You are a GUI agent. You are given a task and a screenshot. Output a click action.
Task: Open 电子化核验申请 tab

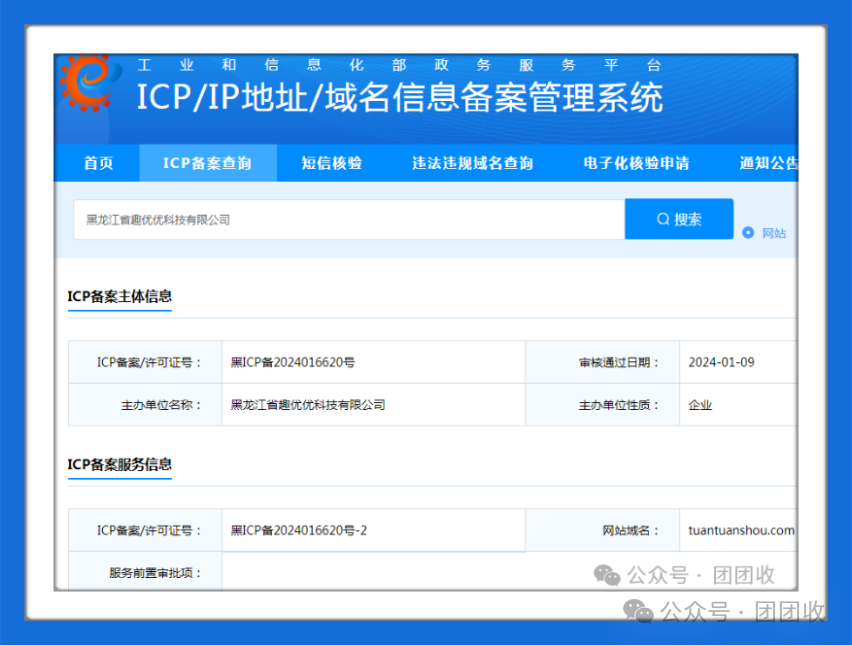coord(636,163)
